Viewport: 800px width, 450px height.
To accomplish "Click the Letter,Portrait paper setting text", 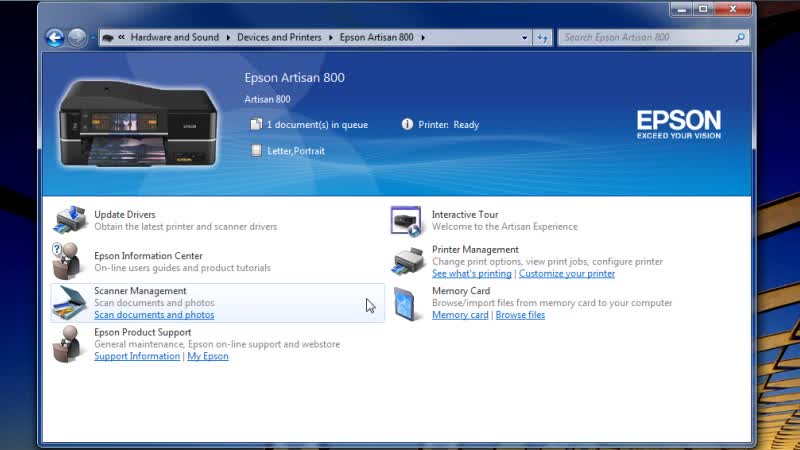I will click(296, 151).
